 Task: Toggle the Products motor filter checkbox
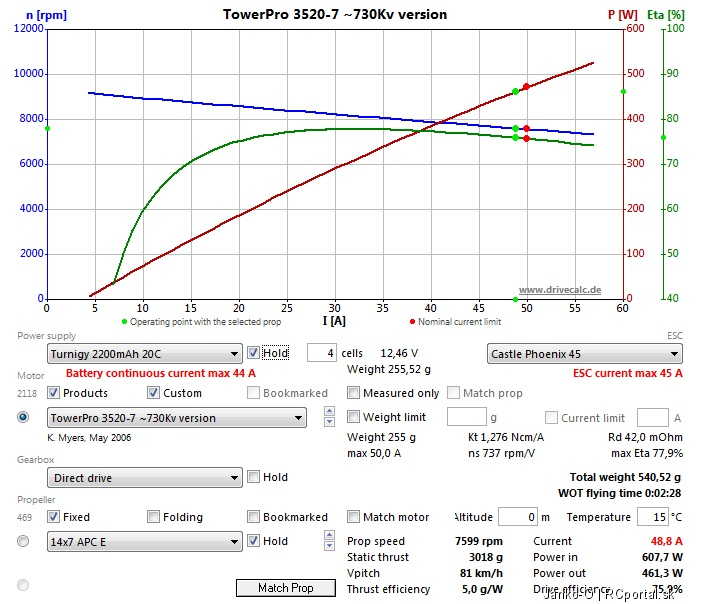tap(54, 393)
